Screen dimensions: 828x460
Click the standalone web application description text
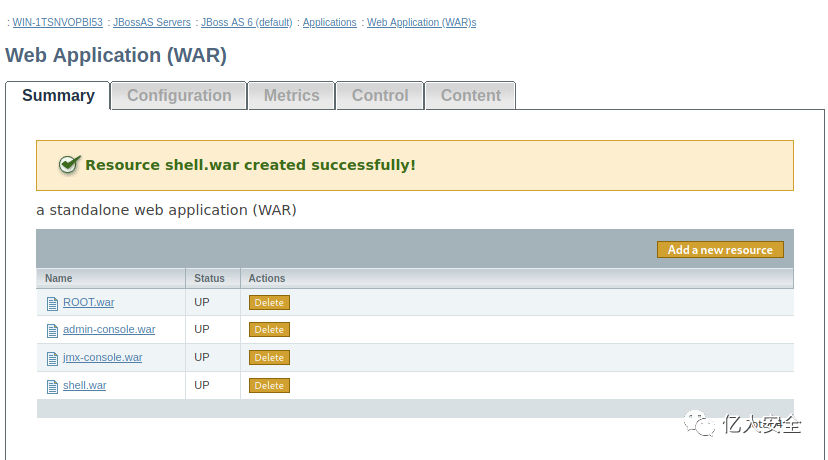tap(166, 210)
